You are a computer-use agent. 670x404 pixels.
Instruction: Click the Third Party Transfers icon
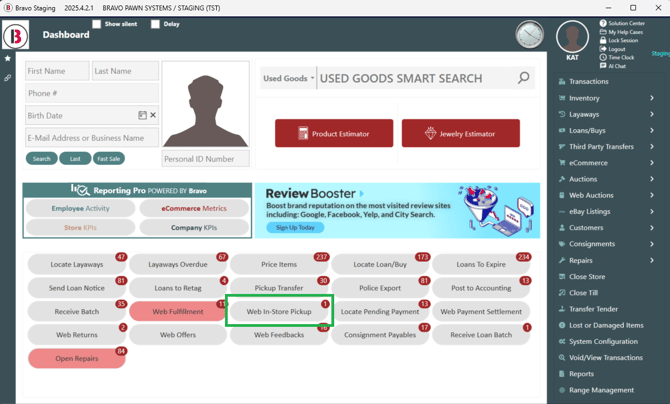[x=562, y=147]
